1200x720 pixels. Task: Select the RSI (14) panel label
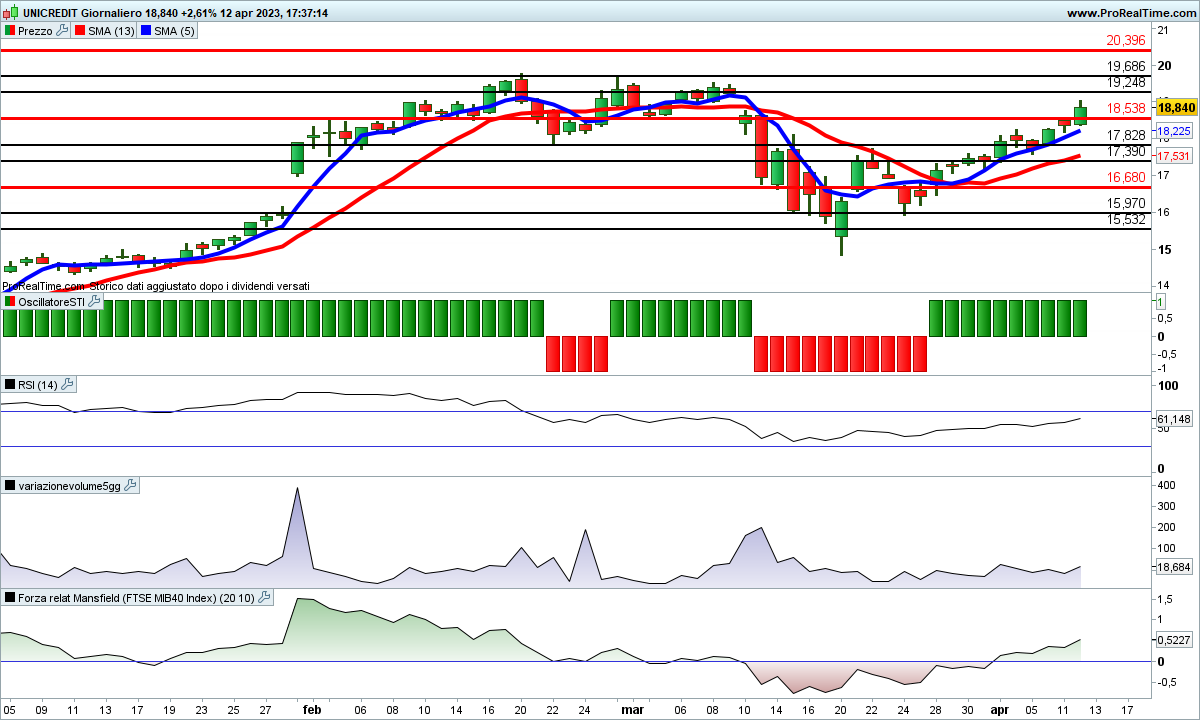[x=38, y=384]
